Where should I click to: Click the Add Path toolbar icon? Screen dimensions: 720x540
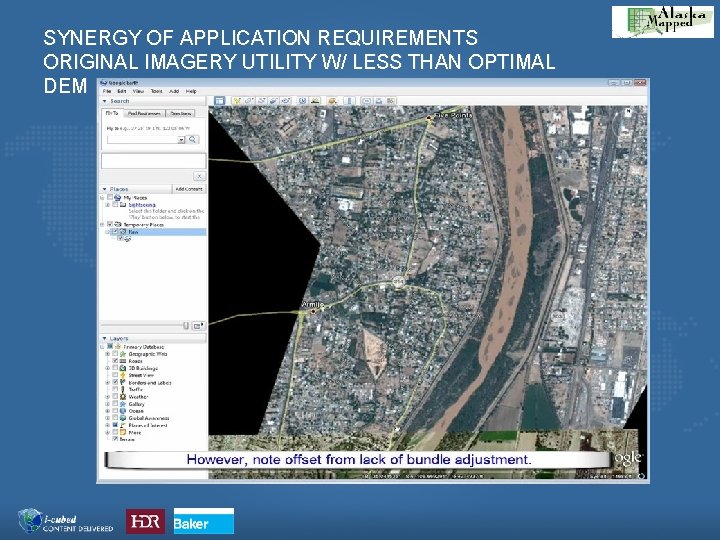pyautogui.click(x=262, y=101)
